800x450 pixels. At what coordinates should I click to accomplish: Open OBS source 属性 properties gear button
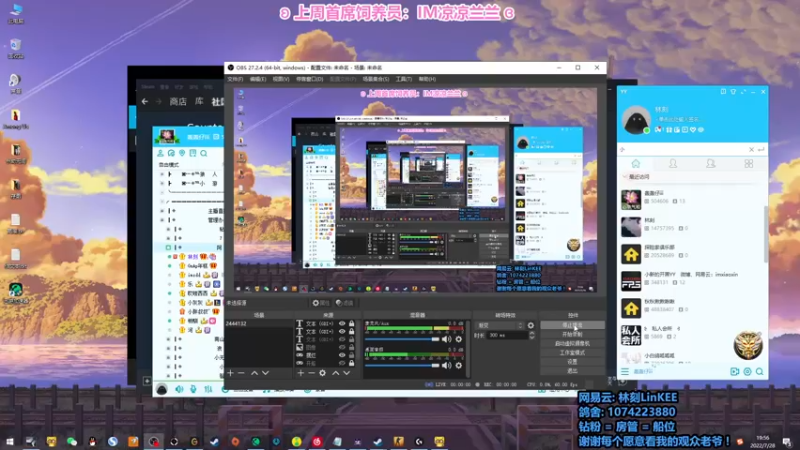pyautogui.click(x=321, y=303)
